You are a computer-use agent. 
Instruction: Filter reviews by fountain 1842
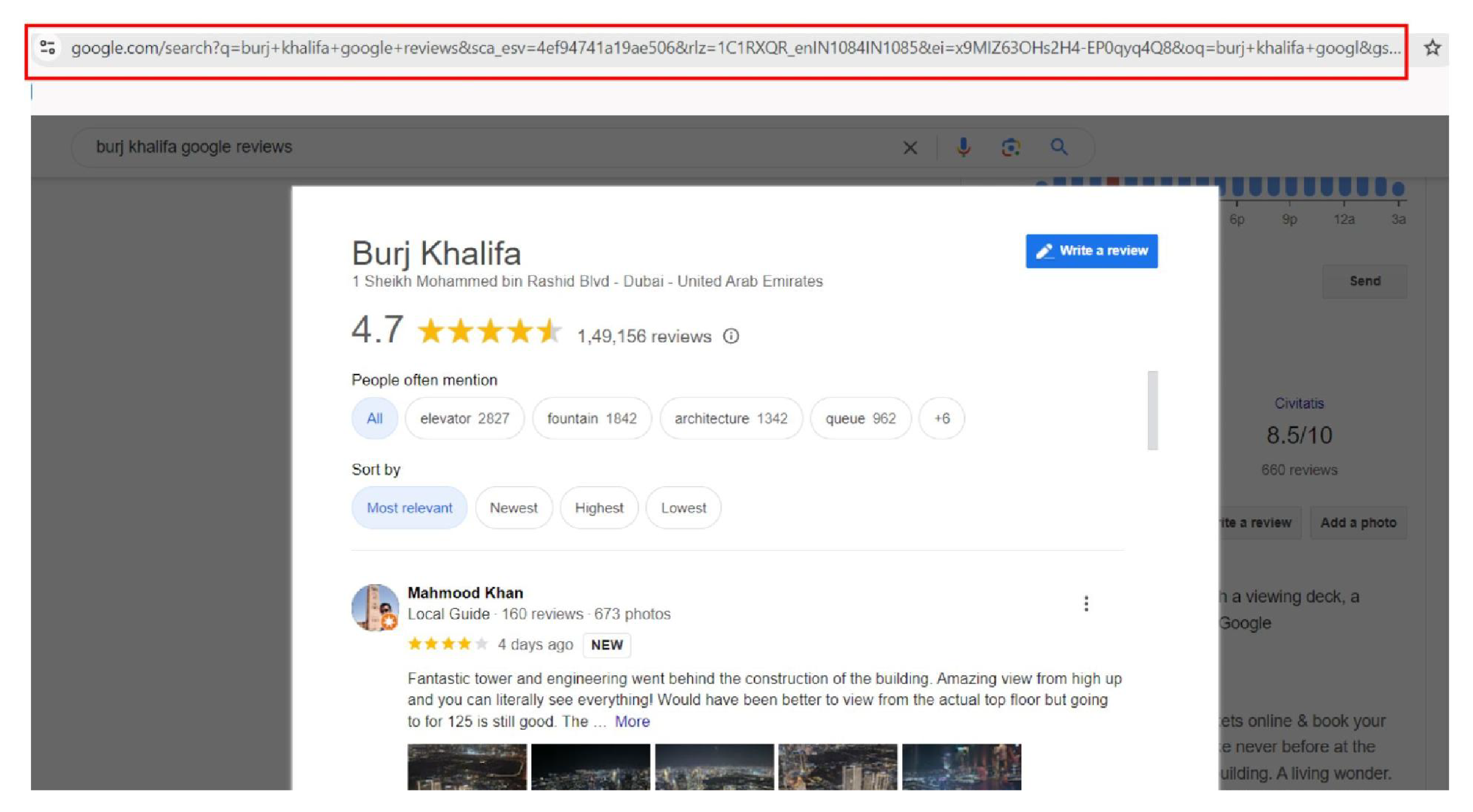click(x=591, y=418)
